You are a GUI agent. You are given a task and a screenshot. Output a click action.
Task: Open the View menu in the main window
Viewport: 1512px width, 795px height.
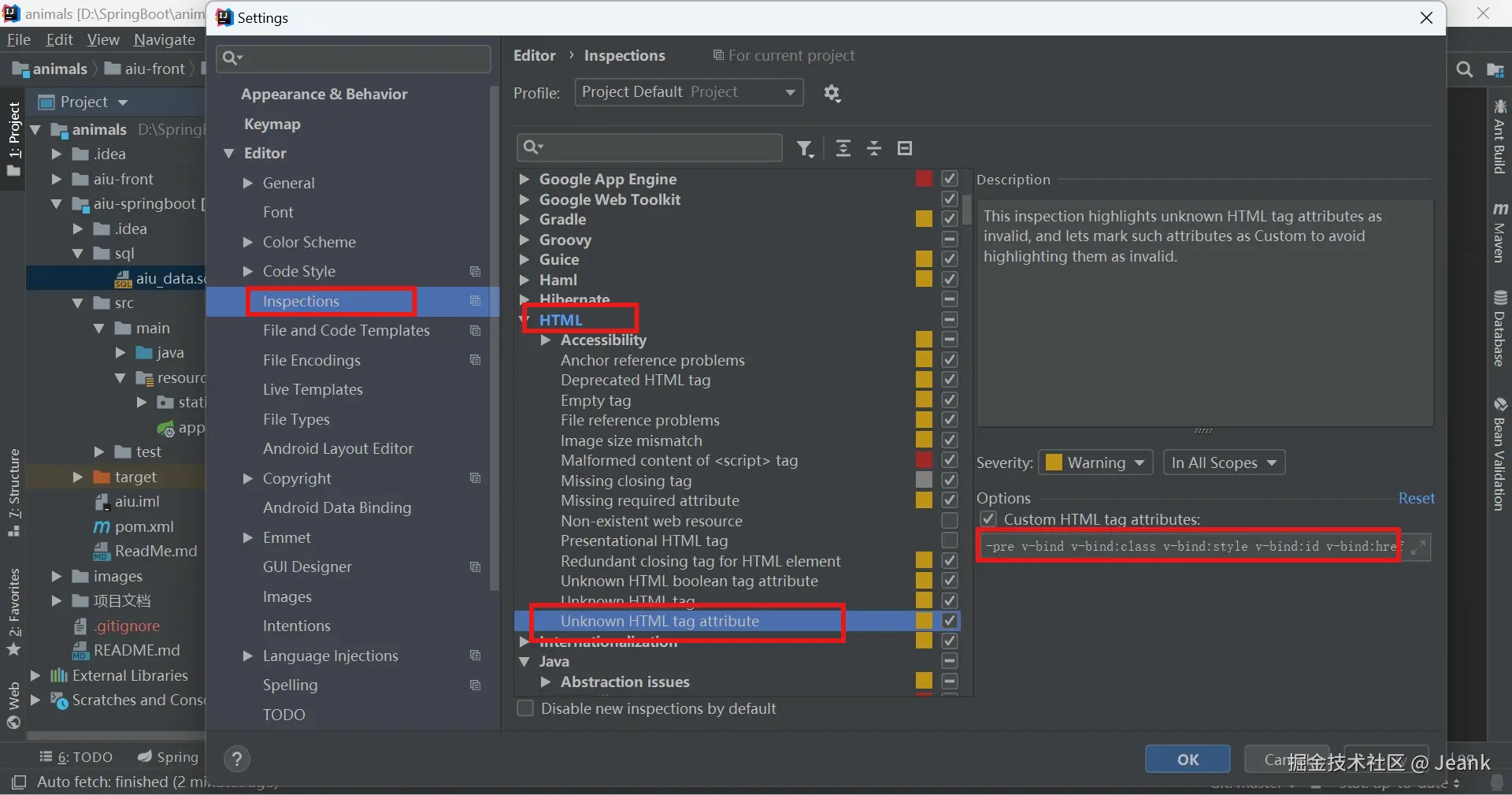coord(103,39)
